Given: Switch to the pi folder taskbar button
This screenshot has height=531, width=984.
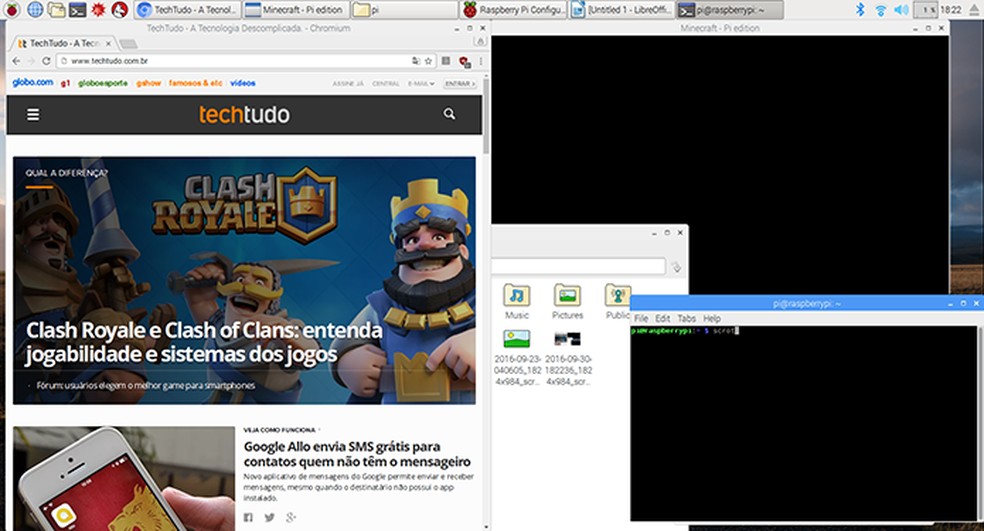Looking at the screenshot, I should (x=404, y=9).
